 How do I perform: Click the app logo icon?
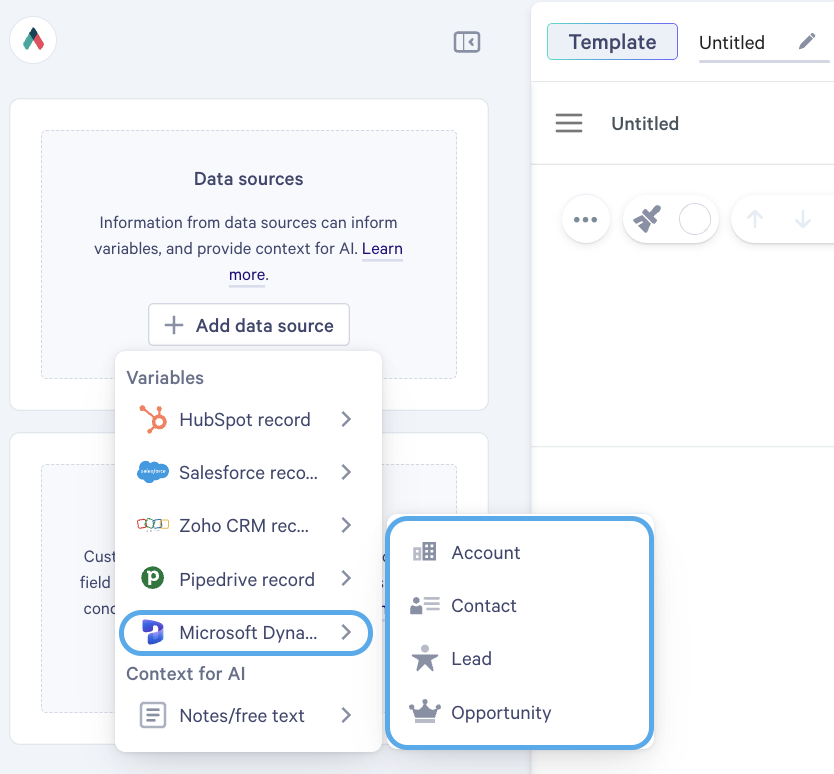[x=33, y=40]
